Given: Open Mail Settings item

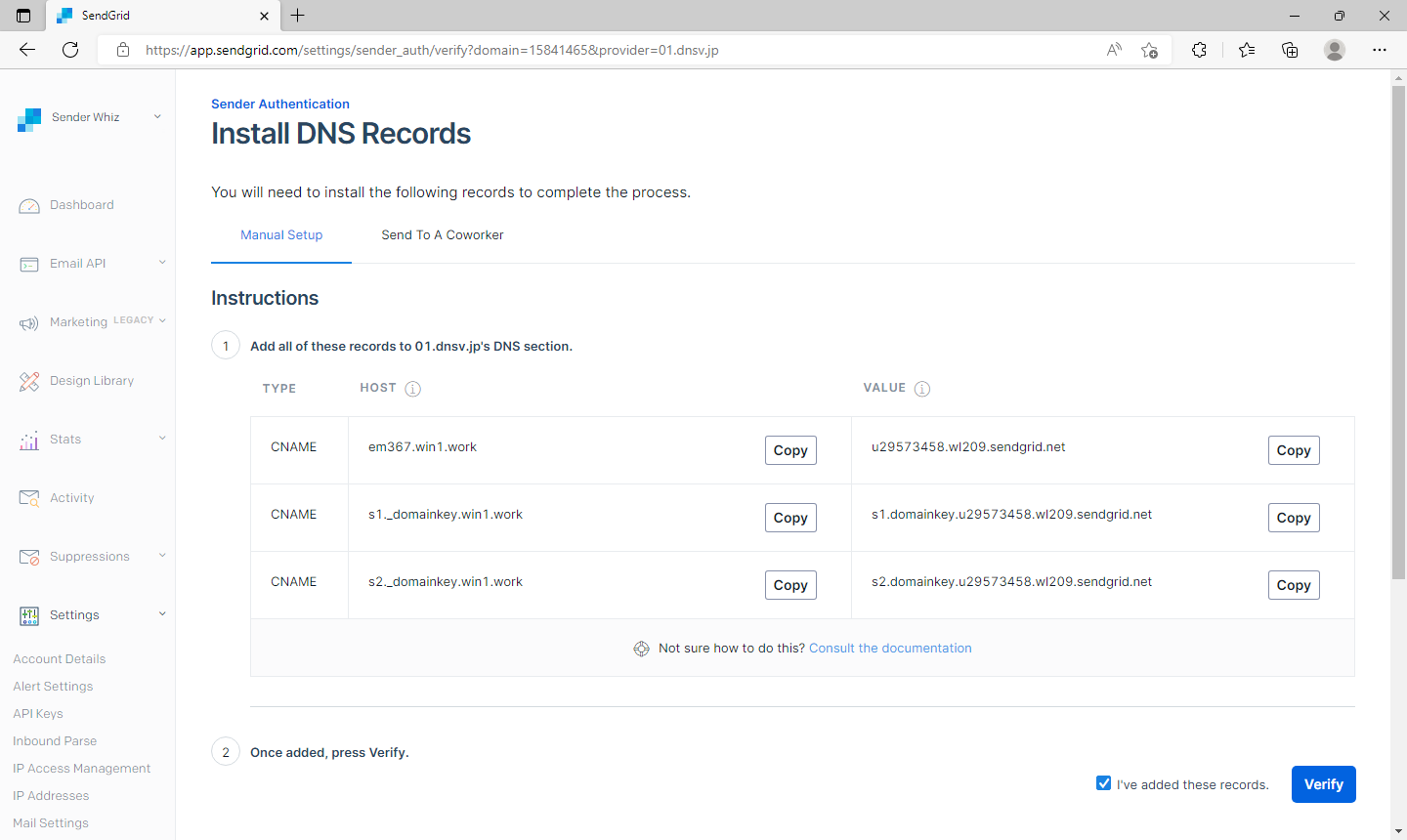Looking at the screenshot, I should 51,823.
